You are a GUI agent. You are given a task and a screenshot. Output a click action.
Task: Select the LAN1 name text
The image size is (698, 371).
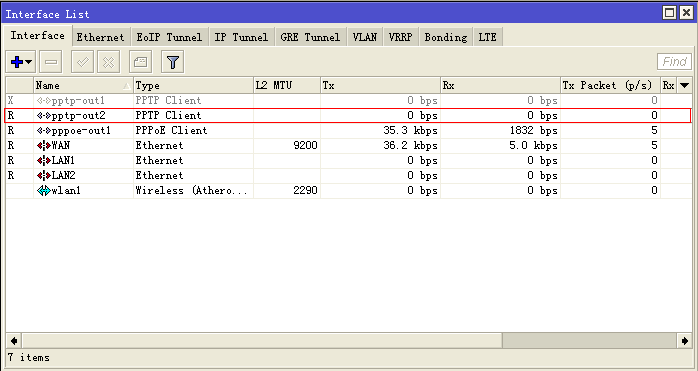pyautogui.click(x=63, y=161)
